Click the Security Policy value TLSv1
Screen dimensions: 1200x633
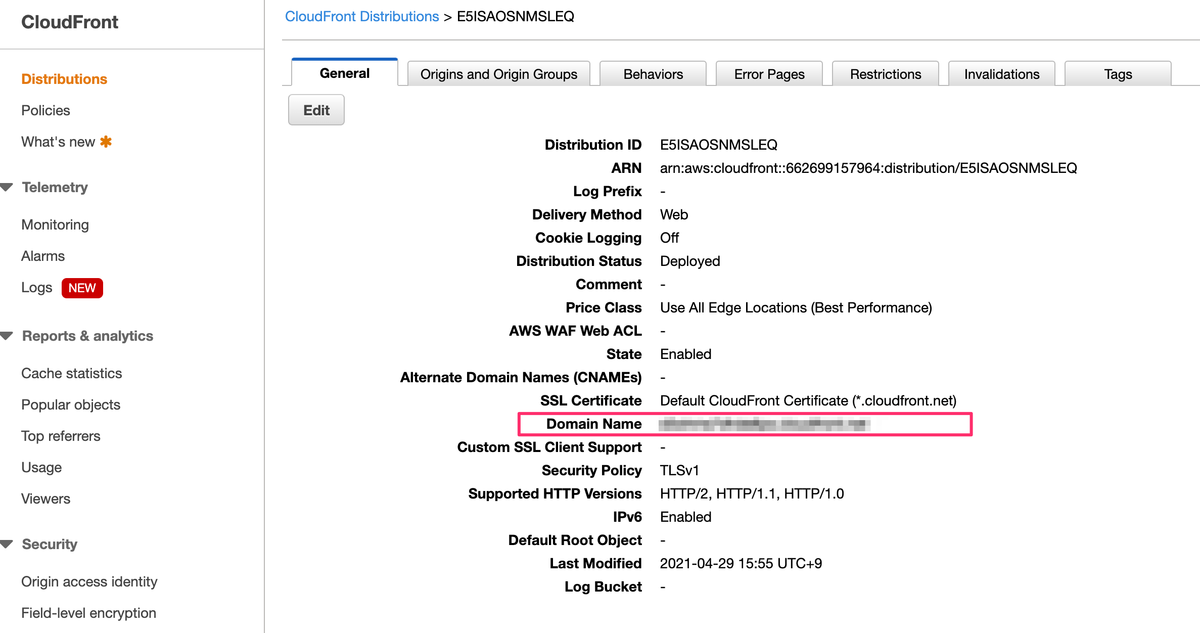680,470
